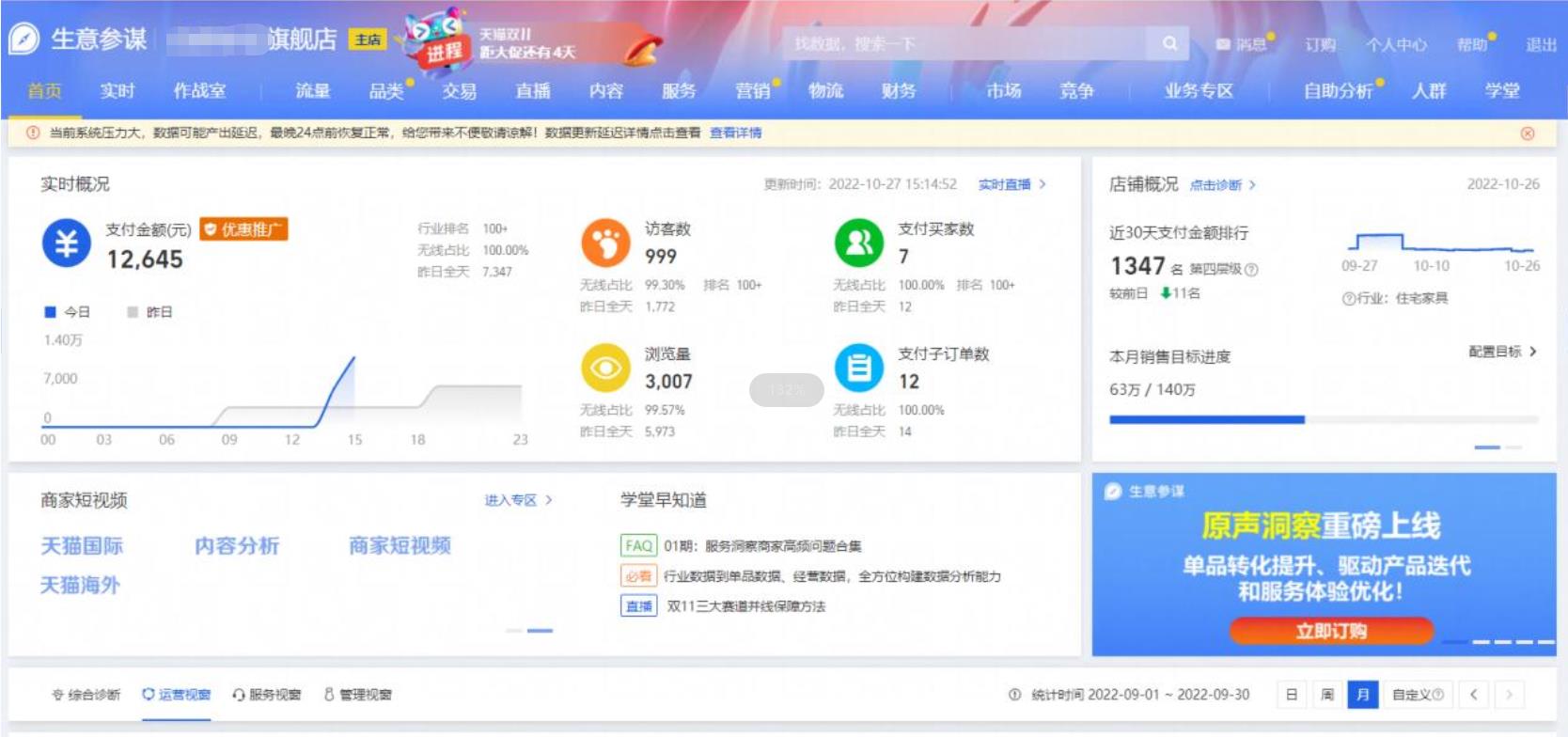Click the 管理视窗 person icon
This screenshot has height=737, width=1568.
(329, 695)
